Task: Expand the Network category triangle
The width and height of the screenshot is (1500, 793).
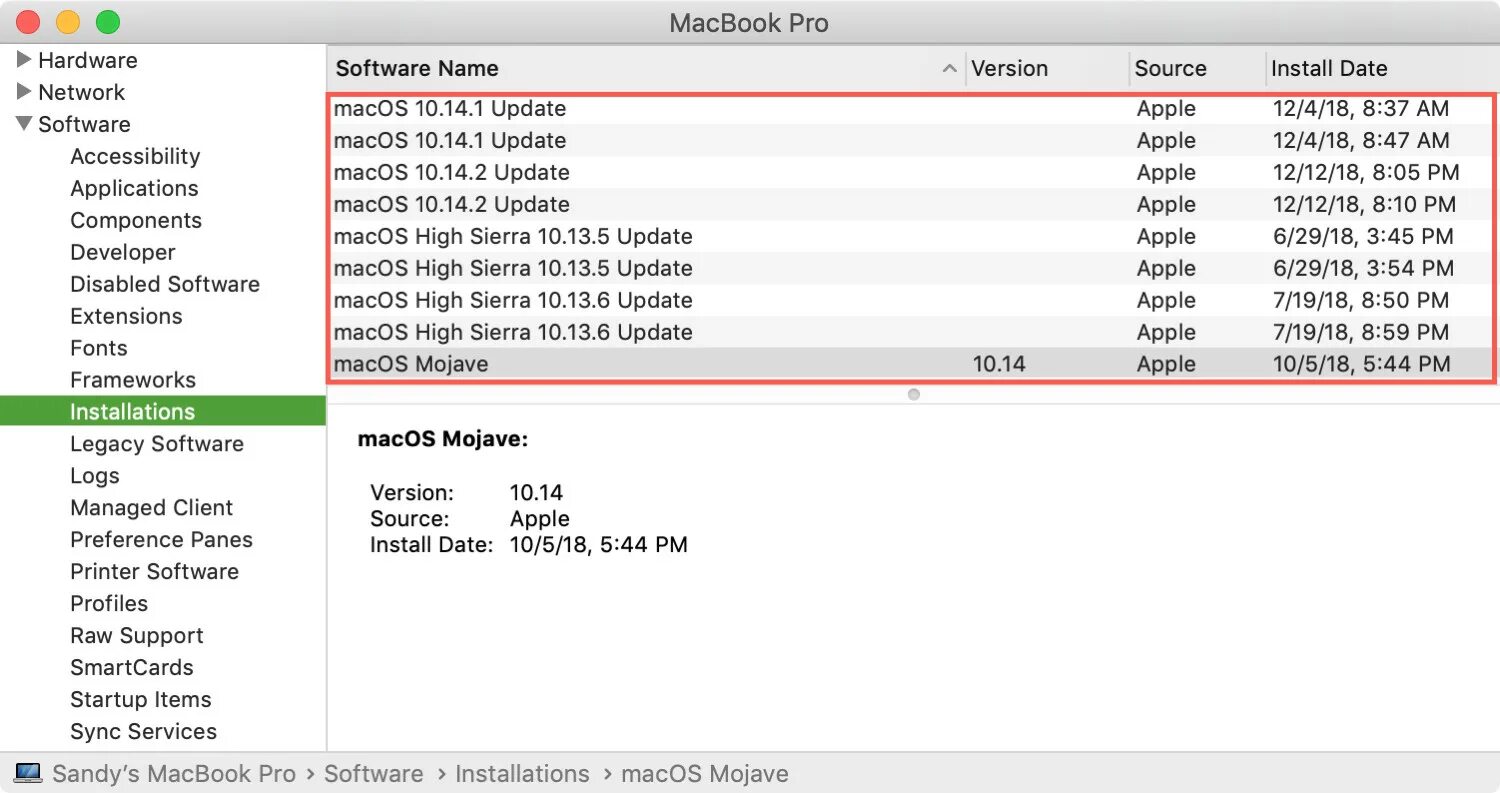Action: [x=24, y=92]
